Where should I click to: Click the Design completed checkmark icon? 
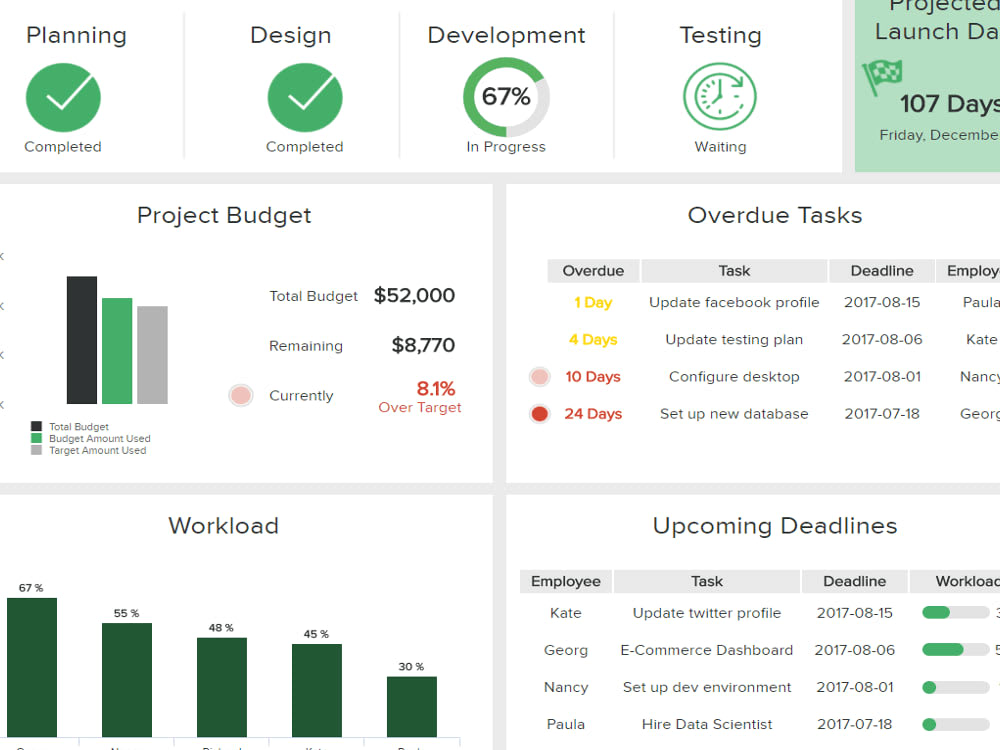(305, 96)
